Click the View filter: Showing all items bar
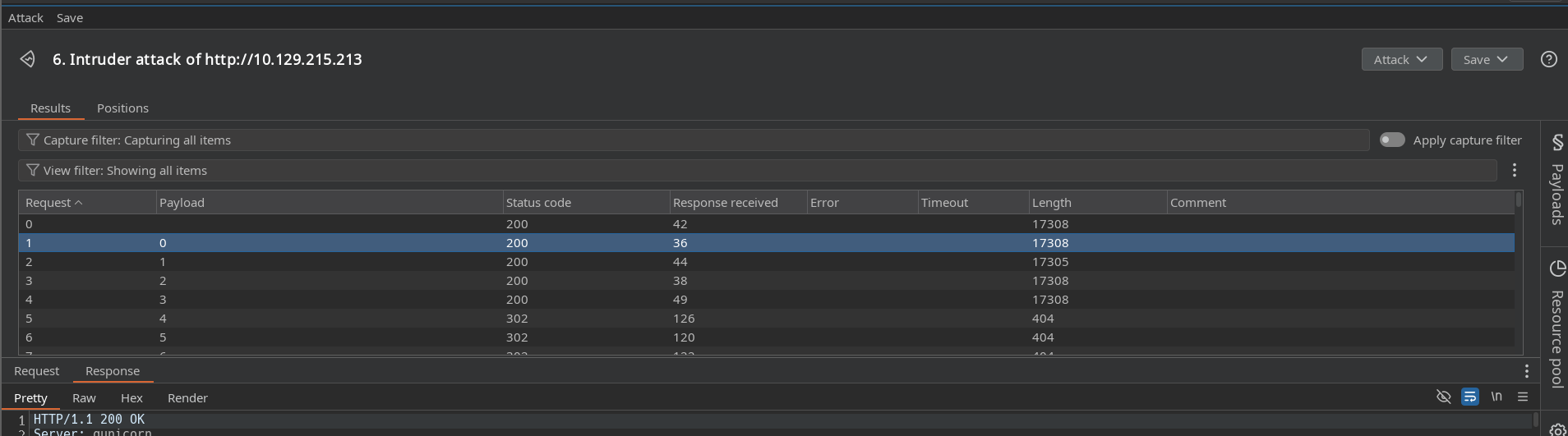The width and height of the screenshot is (1568, 436). (757, 170)
